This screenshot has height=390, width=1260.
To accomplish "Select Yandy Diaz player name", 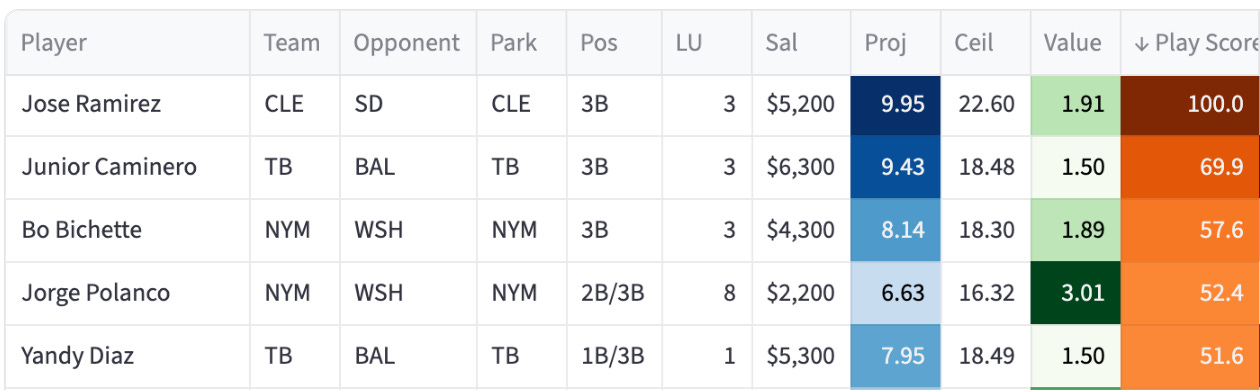I will 77,356.
